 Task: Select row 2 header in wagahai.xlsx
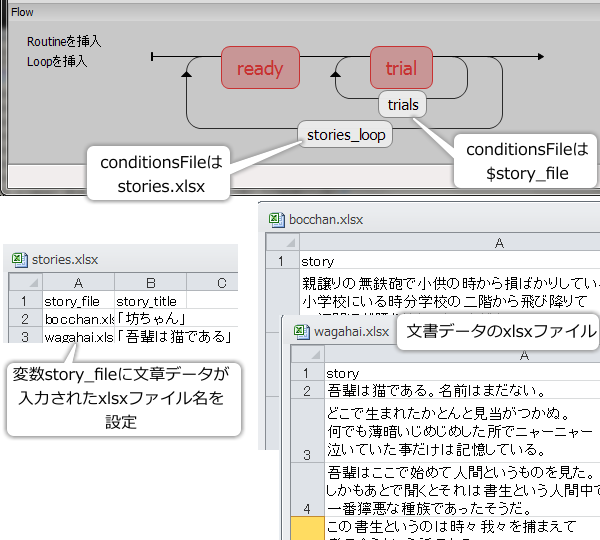[308, 390]
